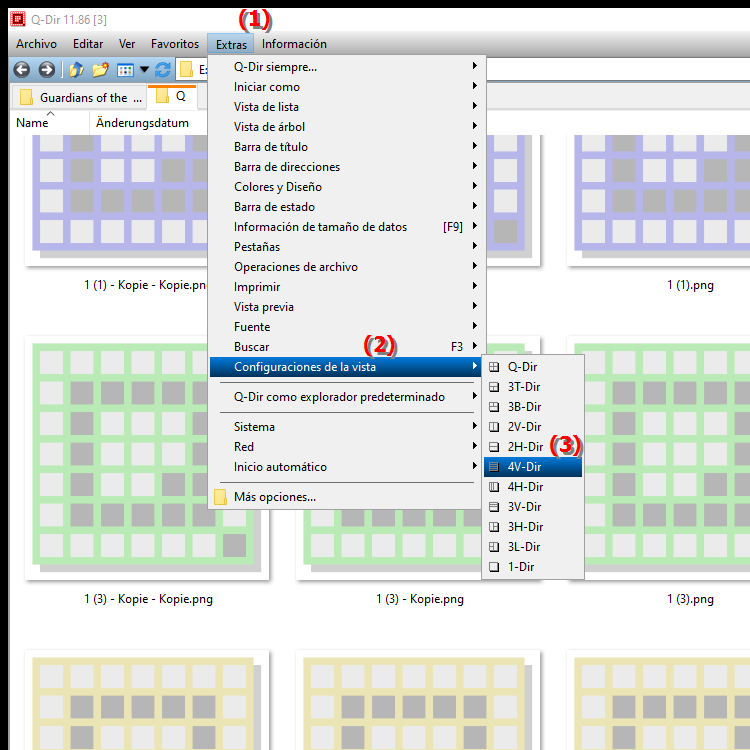Expand the Barra de título submenu
750x750 pixels.
346,147
